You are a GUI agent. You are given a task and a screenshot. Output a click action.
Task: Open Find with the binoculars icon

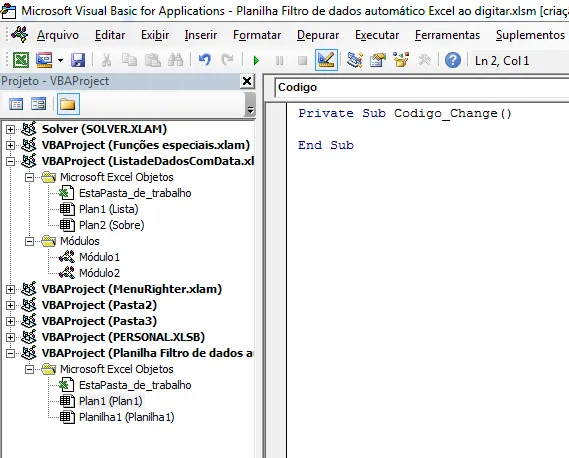pyautogui.click(x=176, y=60)
